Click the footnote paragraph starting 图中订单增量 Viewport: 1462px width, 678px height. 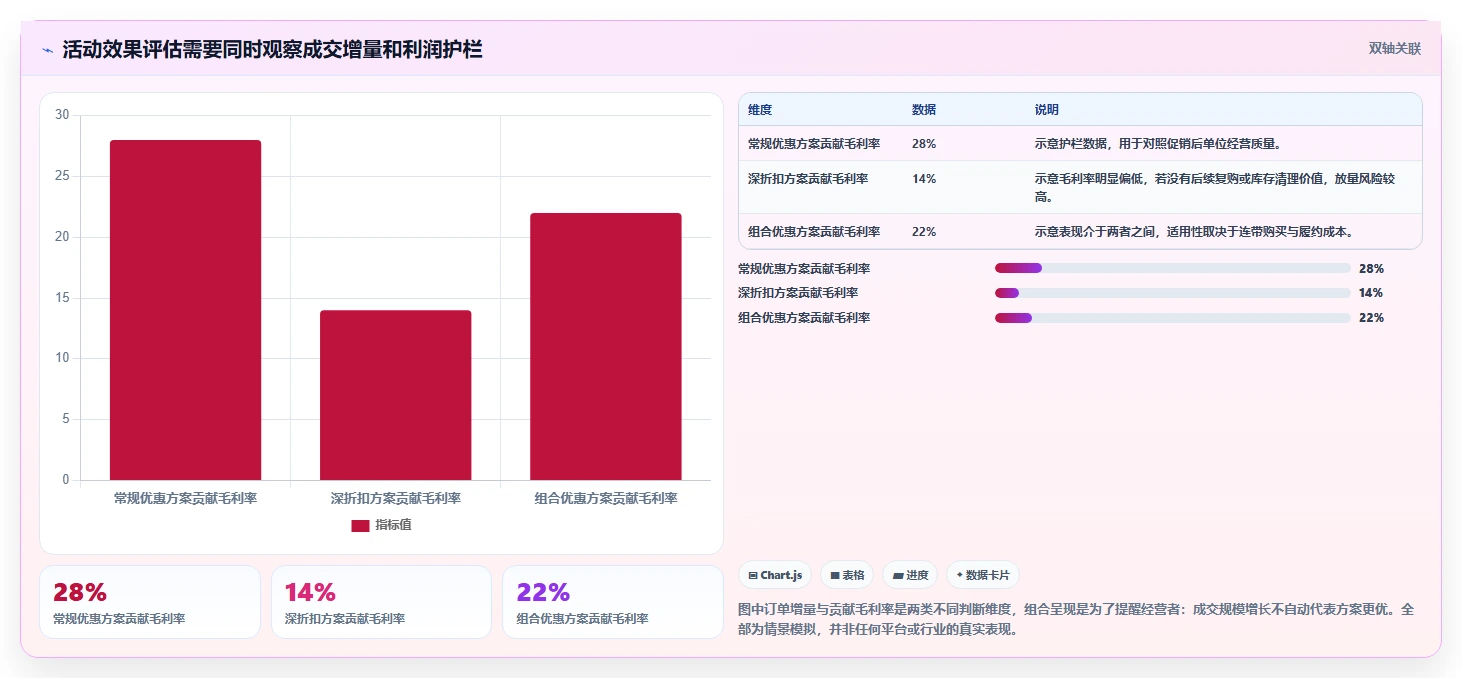tap(1076, 619)
